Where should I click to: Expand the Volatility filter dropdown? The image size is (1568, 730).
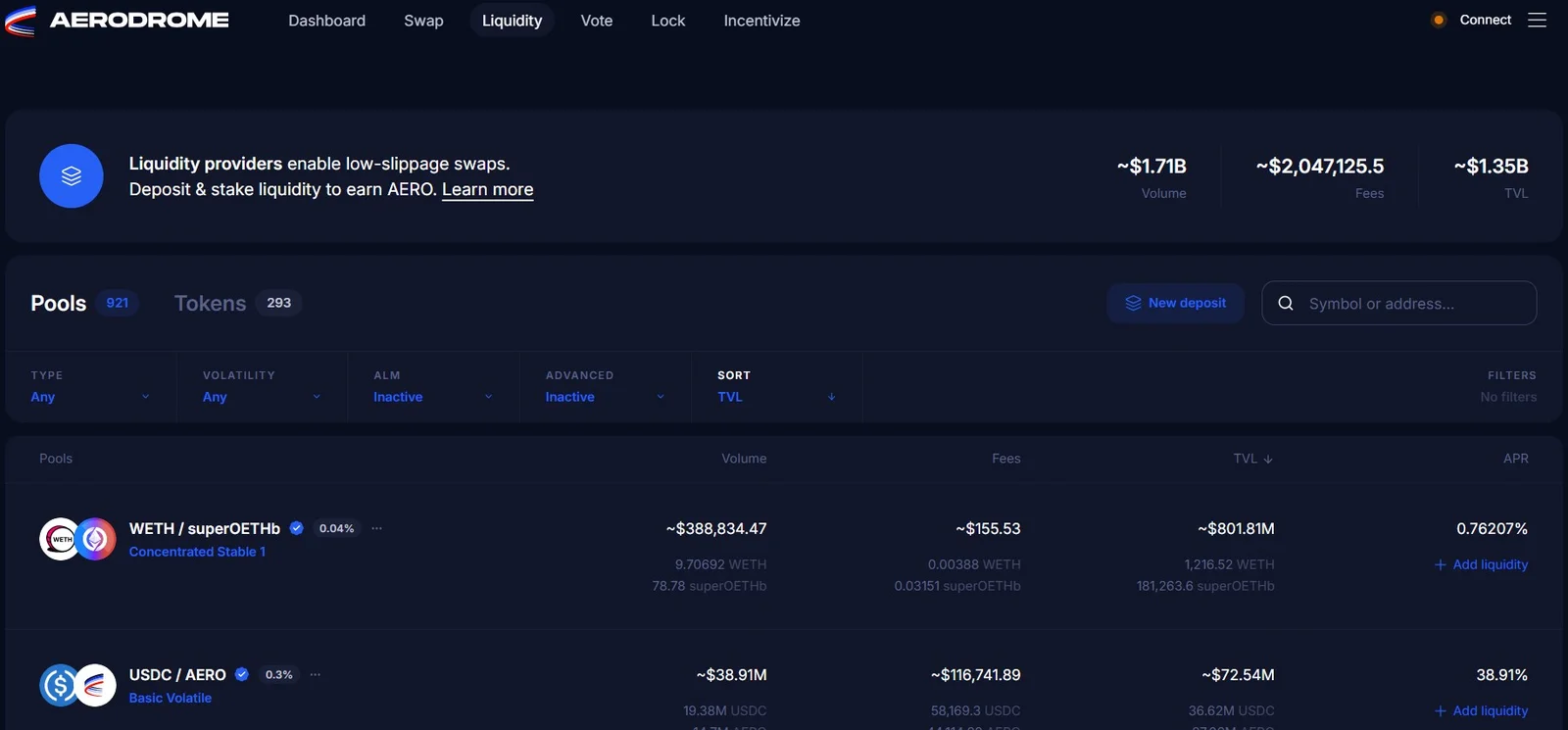pos(262,387)
